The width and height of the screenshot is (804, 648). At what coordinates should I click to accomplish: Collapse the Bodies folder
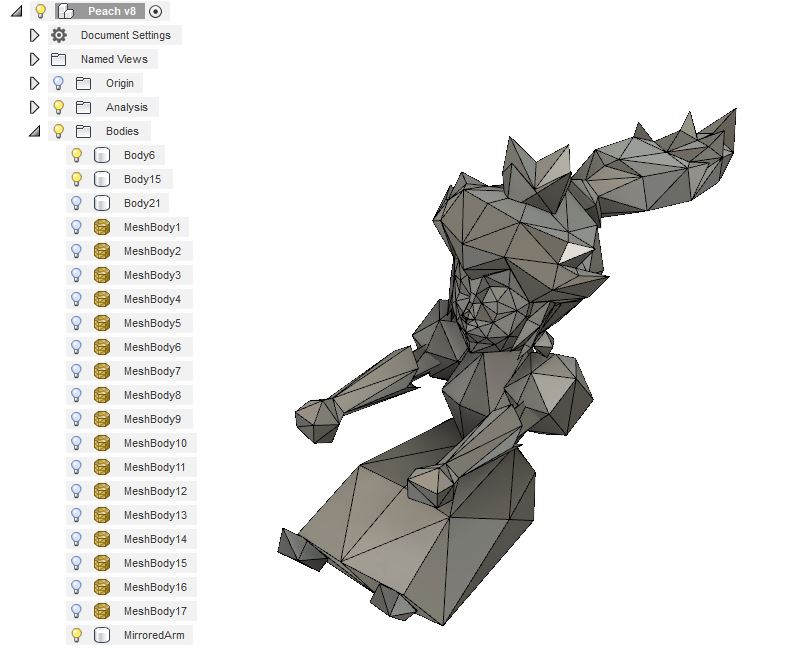34,131
